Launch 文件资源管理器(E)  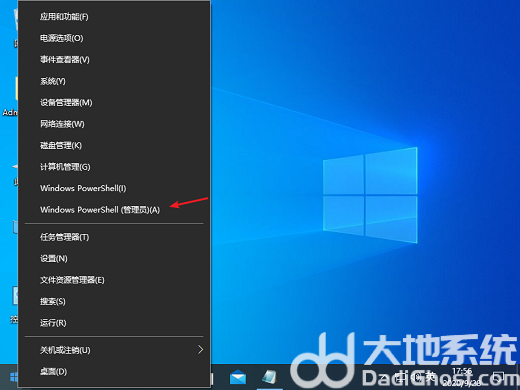pyautogui.click(x=114, y=280)
